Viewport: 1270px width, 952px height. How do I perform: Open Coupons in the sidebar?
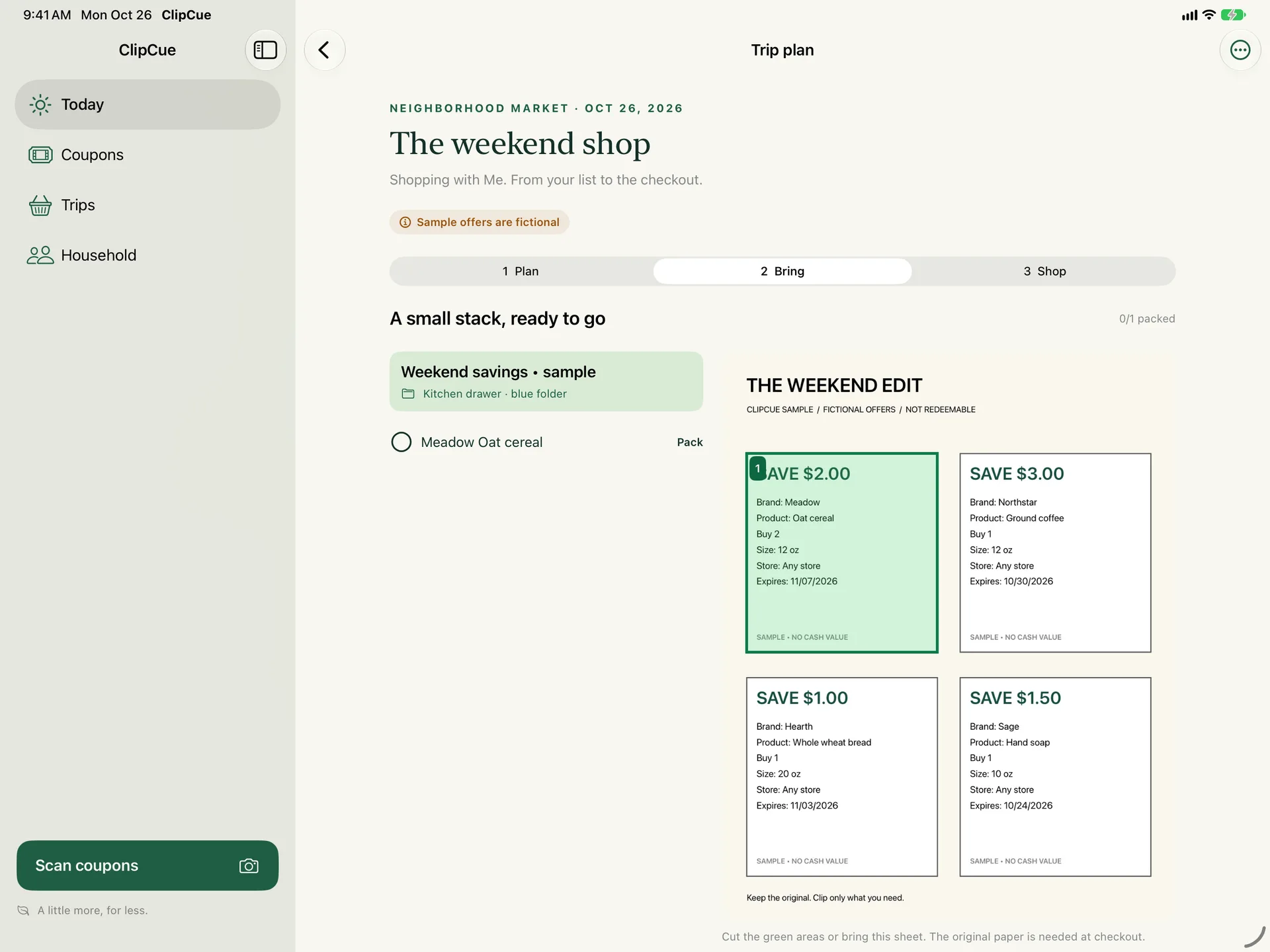(x=148, y=155)
